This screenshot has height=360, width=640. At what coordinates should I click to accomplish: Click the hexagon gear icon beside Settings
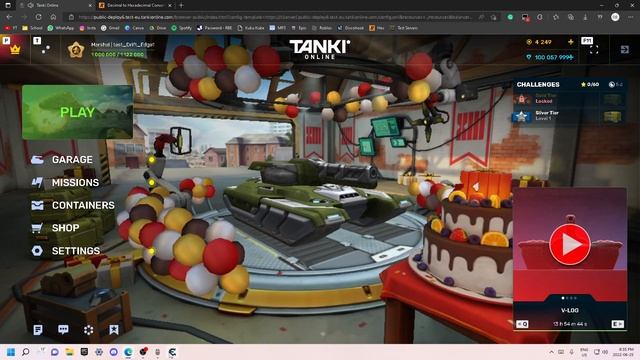pyautogui.click(x=37, y=251)
